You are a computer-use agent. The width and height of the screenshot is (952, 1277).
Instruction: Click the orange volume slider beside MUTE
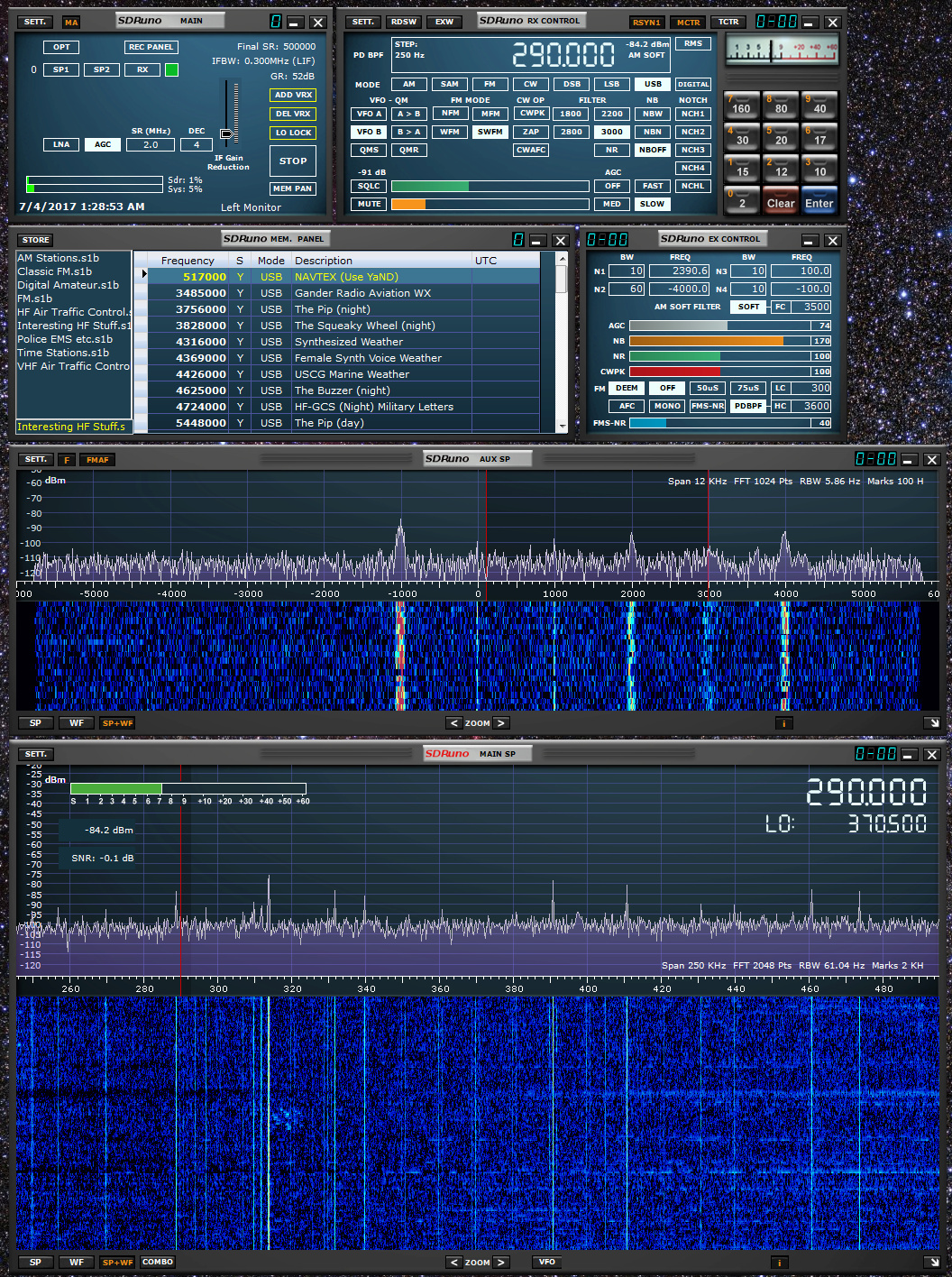pos(490,204)
